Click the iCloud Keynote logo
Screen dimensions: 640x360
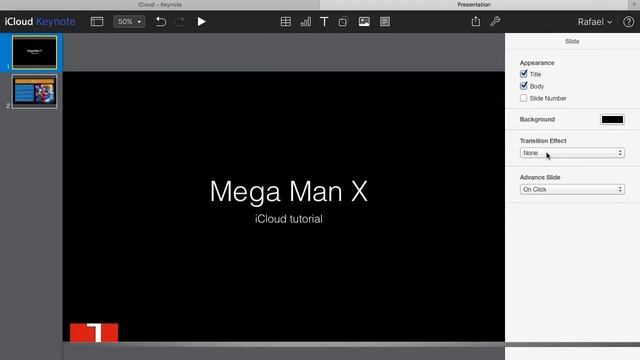tap(40, 22)
